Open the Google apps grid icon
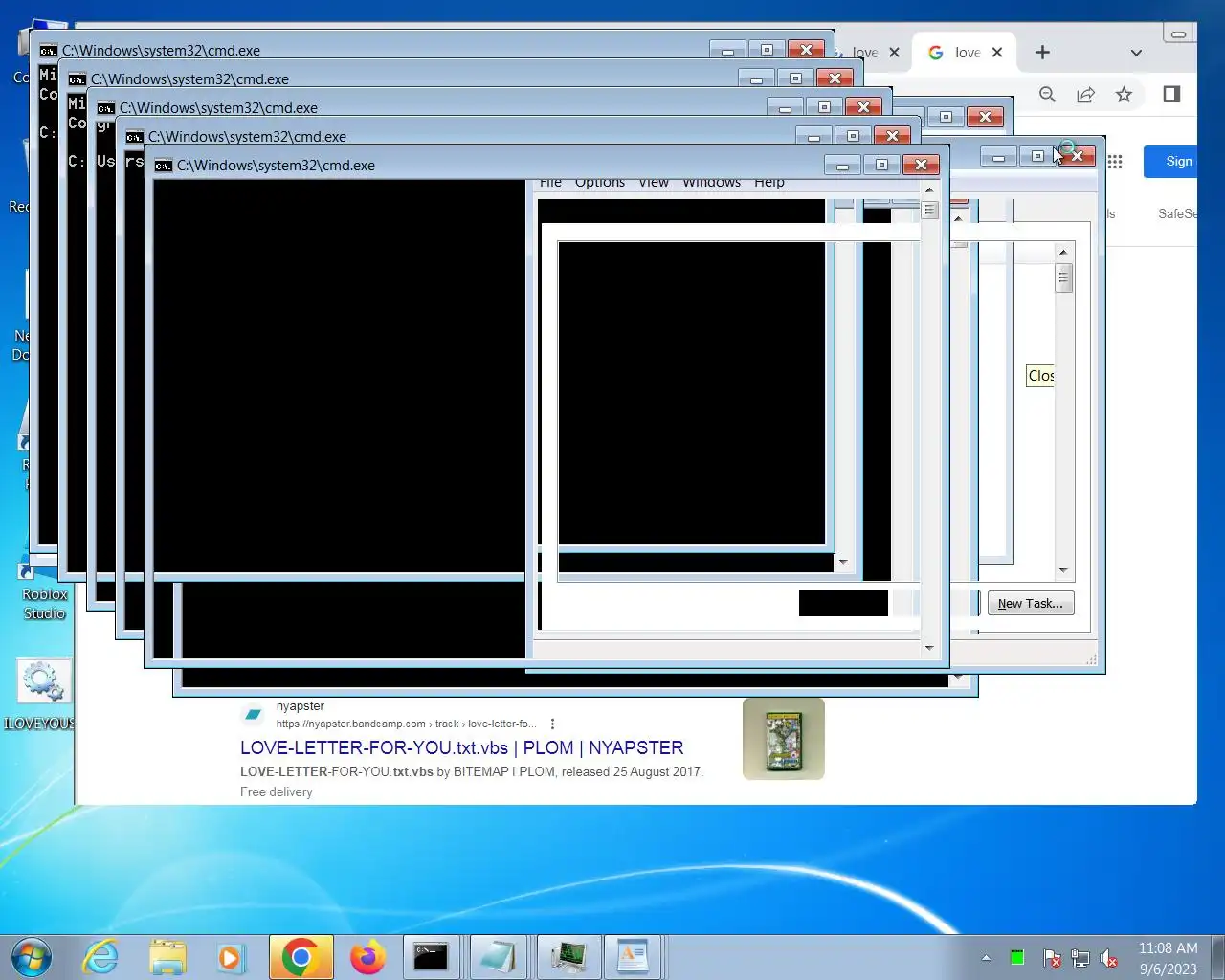Image resolution: width=1225 pixels, height=980 pixels. (1115, 162)
